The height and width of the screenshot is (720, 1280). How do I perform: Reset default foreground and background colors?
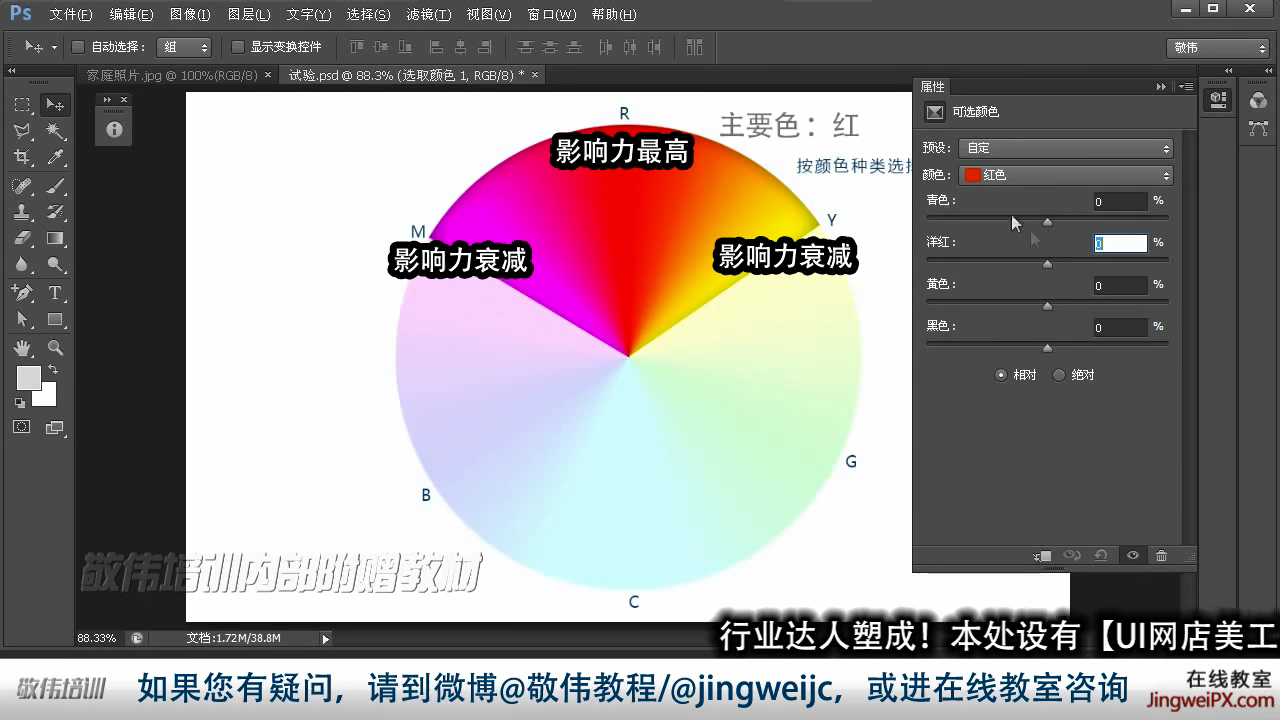[x=19, y=403]
